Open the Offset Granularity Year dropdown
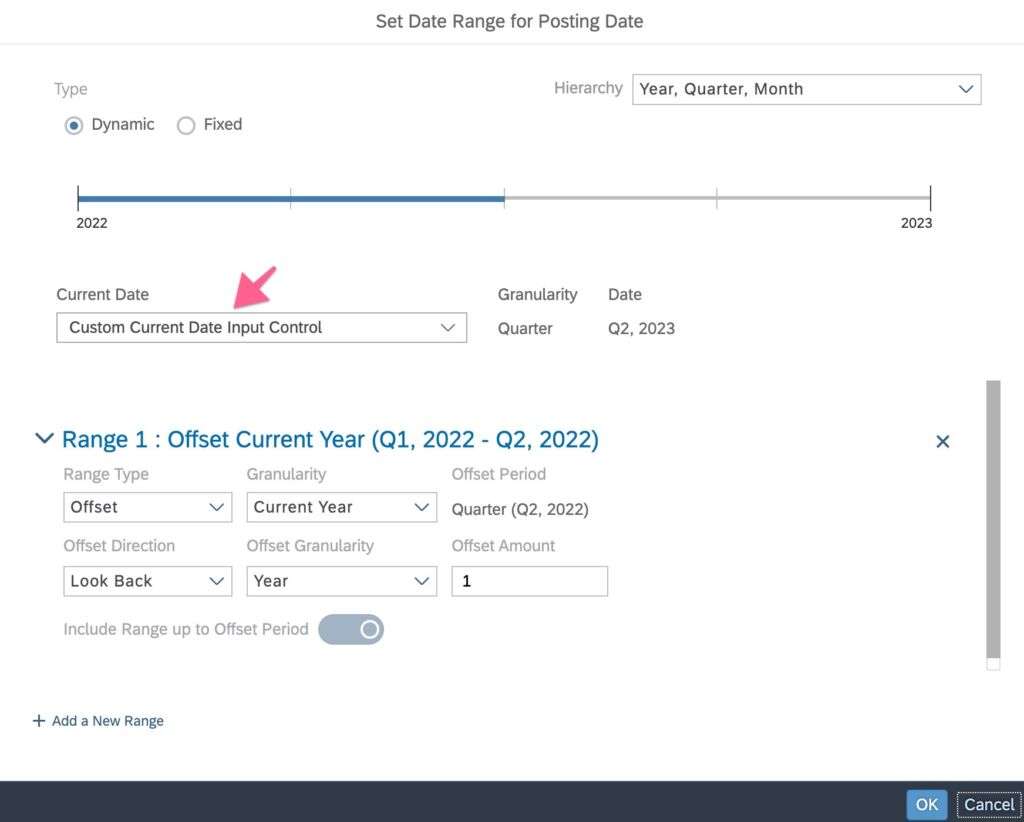 [341, 581]
